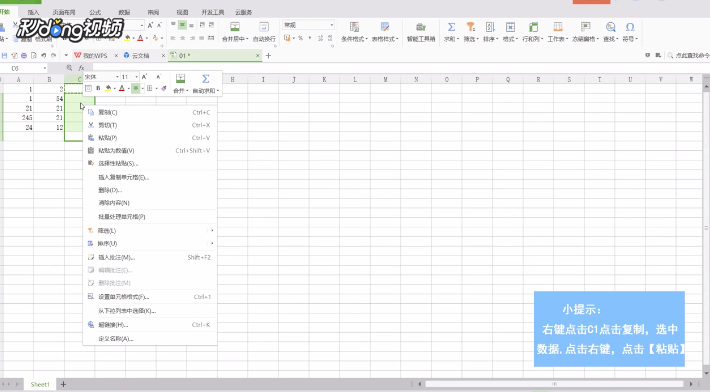Viewport: 710px width, 392px height.
Task: Select Cut (剪切) from the context menu
Action: tap(149, 125)
